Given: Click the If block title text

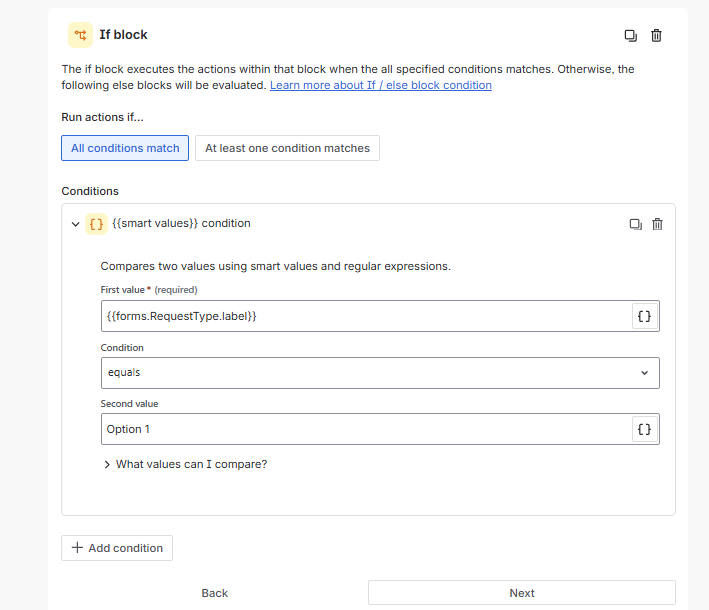Looking at the screenshot, I should coord(123,35).
